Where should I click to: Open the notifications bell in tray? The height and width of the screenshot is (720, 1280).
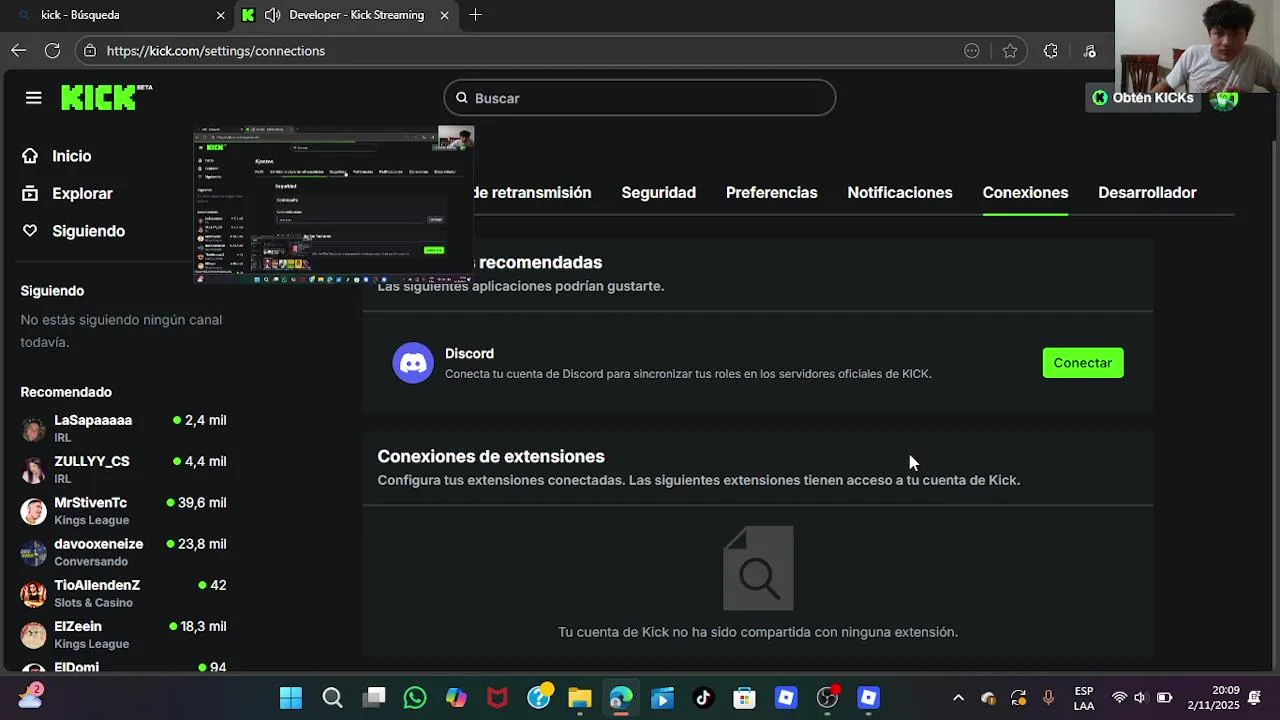(x=1254, y=698)
